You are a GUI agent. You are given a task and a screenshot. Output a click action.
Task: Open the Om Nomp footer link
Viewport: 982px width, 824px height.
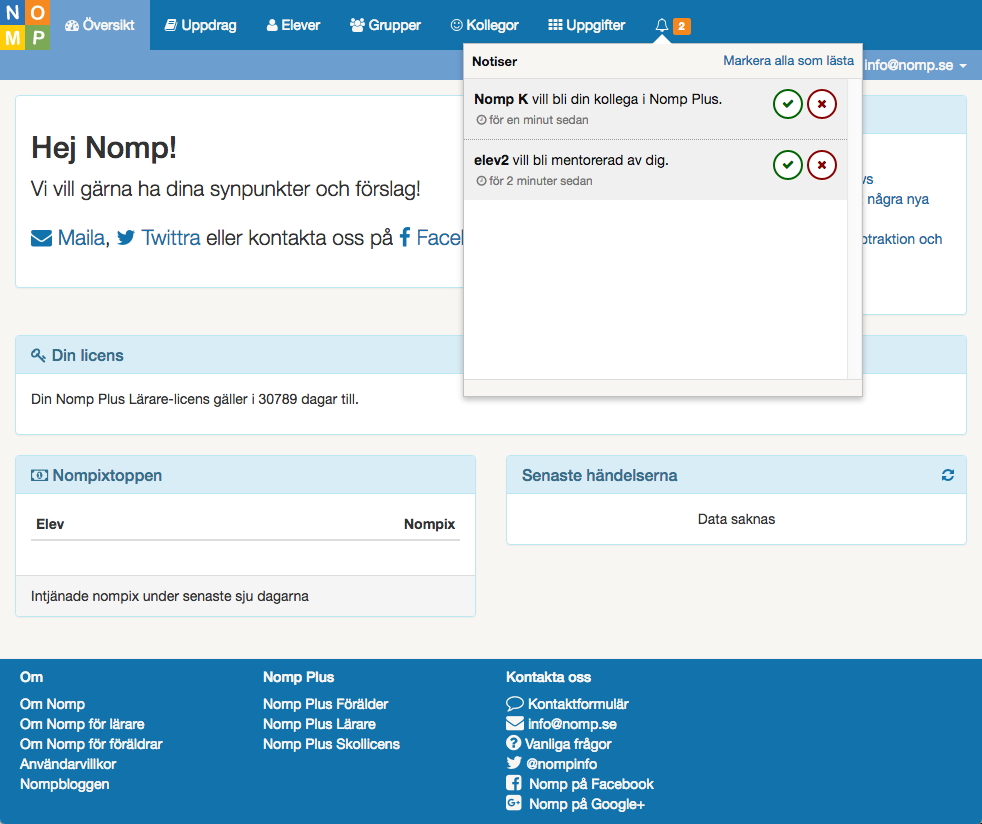click(52, 704)
